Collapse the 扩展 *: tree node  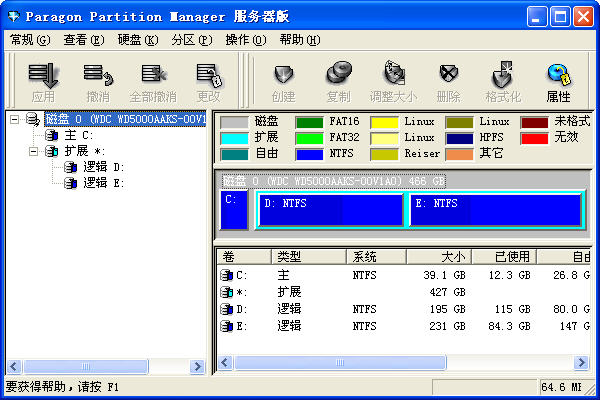click(x=33, y=152)
